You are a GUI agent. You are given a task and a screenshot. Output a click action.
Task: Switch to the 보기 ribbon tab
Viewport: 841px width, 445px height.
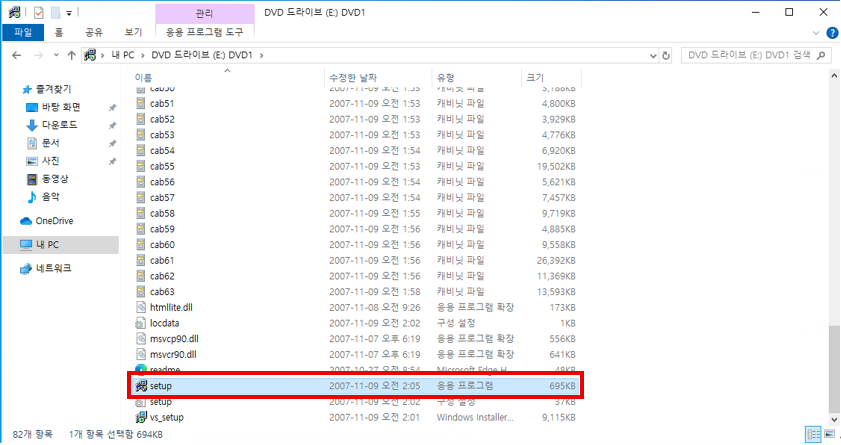132,32
